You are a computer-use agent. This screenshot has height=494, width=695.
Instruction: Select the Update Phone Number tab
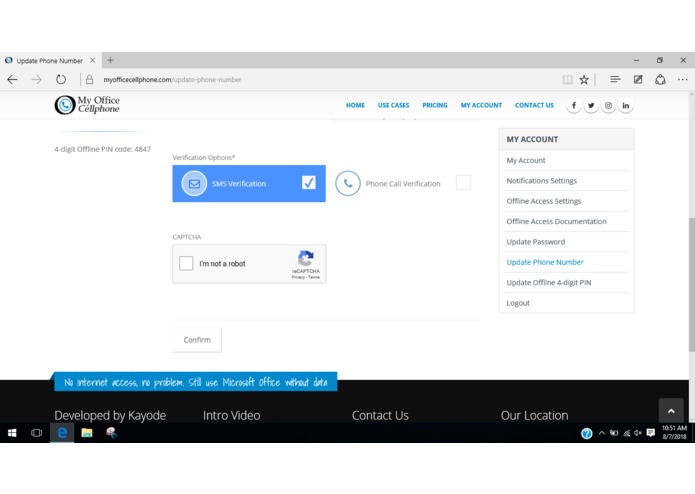[50, 60]
